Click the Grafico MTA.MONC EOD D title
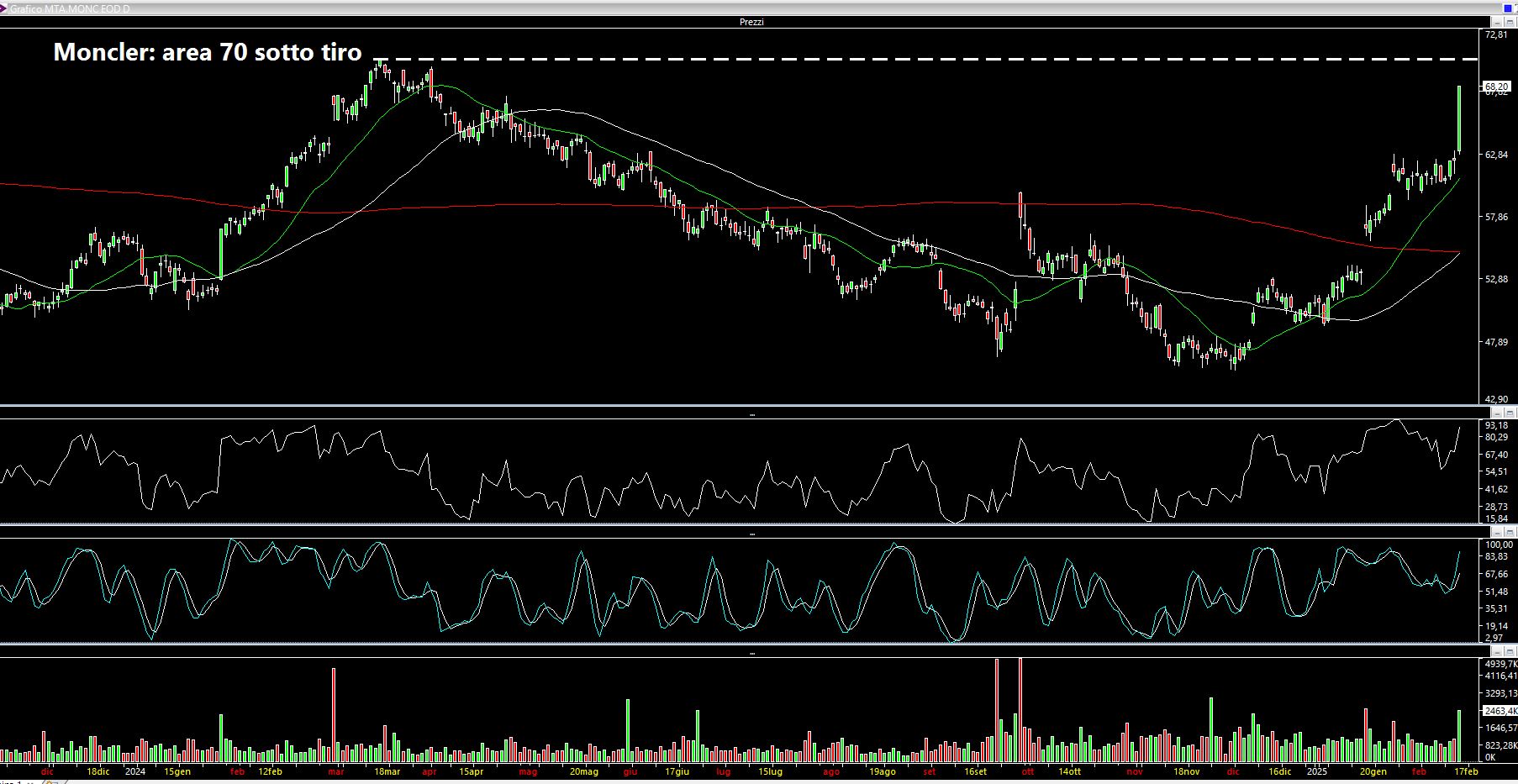 pyautogui.click(x=70, y=8)
